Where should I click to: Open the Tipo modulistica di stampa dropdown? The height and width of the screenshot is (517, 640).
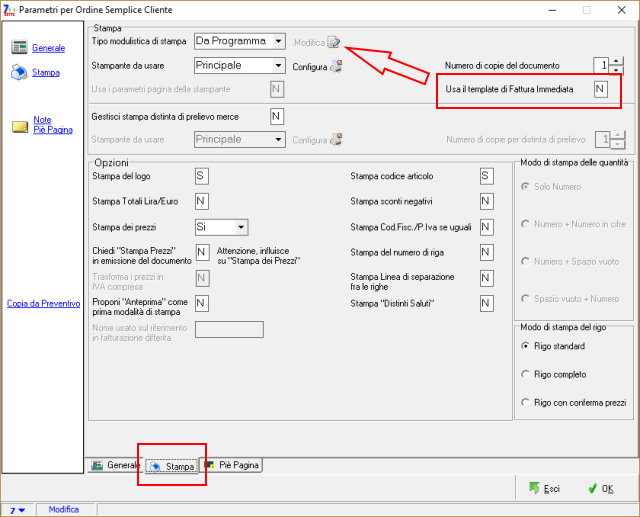tap(278, 41)
